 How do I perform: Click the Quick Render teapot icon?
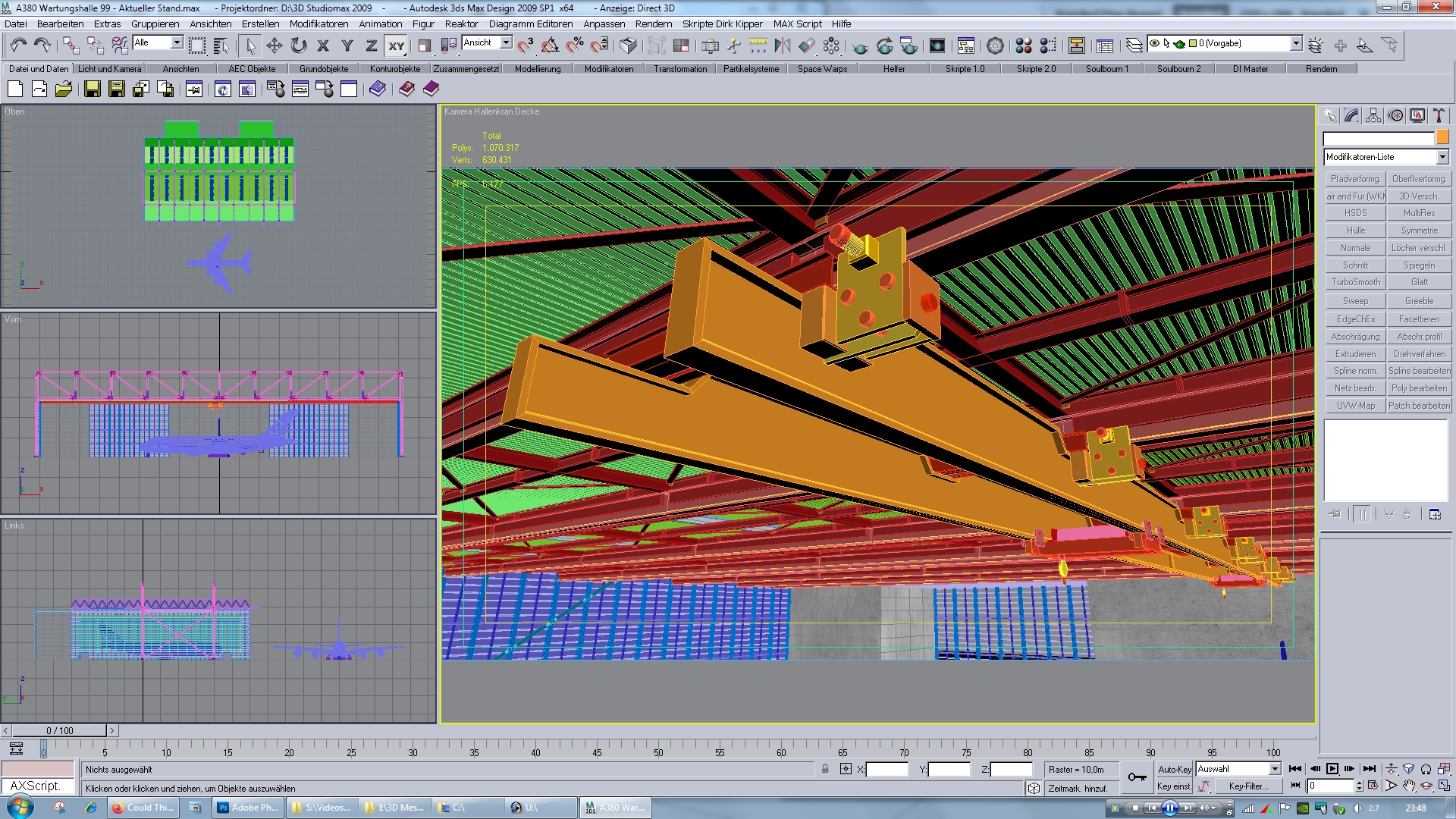click(x=860, y=47)
